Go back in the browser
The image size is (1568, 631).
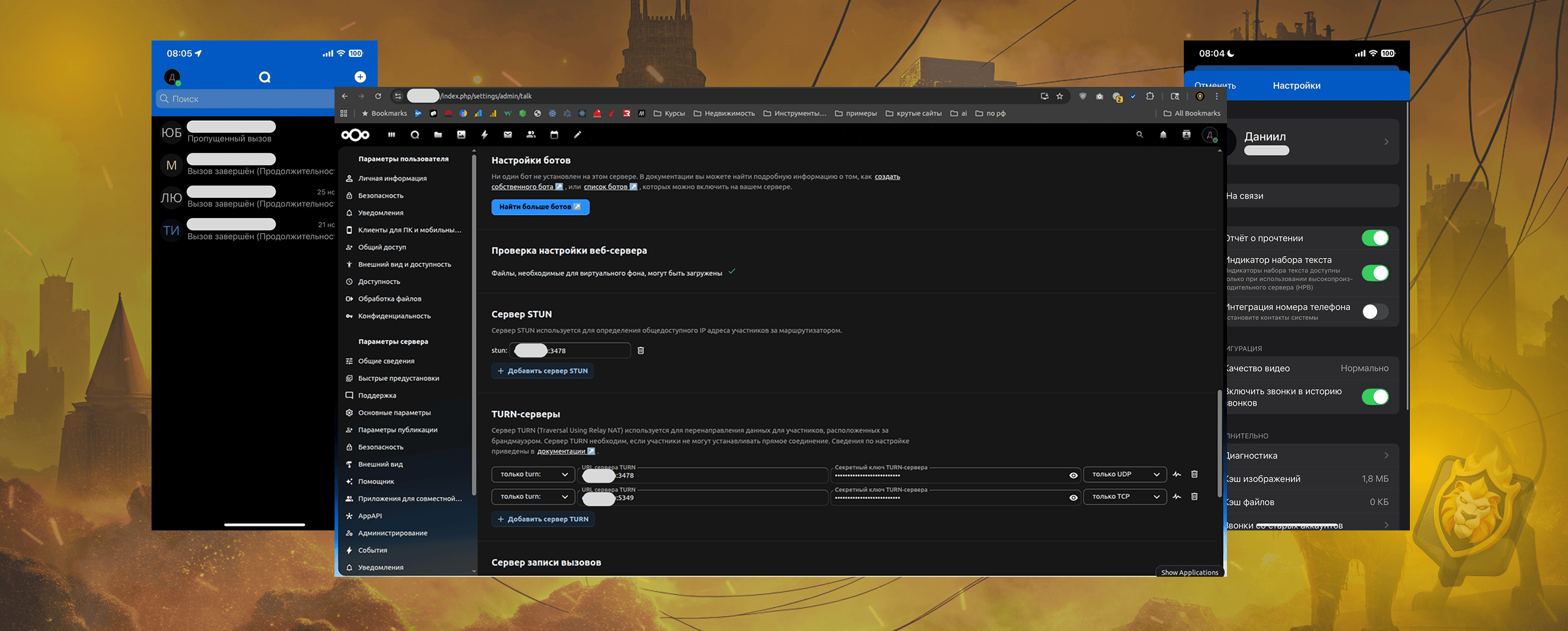click(345, 97)
